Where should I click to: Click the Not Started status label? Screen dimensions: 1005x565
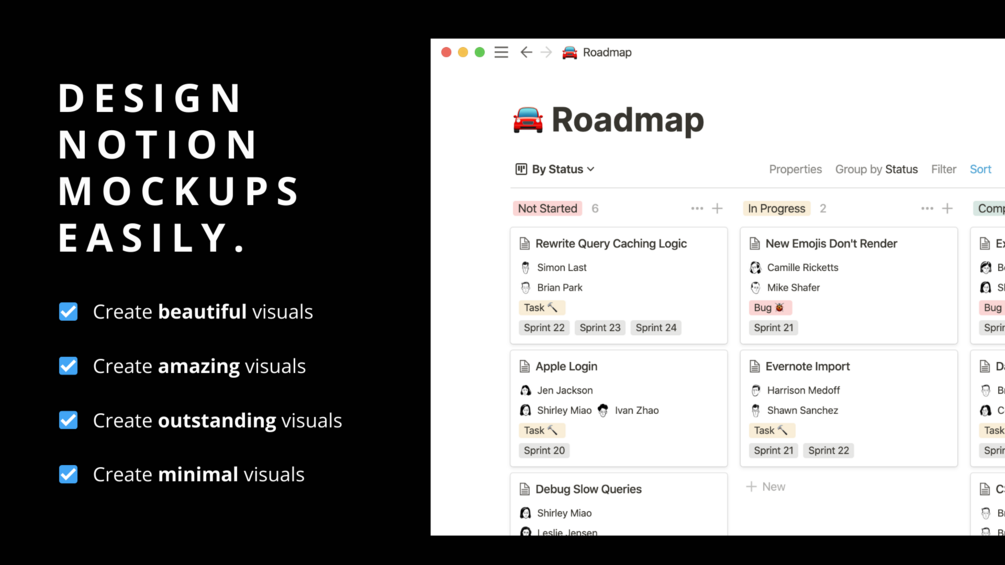pos(547,208)
